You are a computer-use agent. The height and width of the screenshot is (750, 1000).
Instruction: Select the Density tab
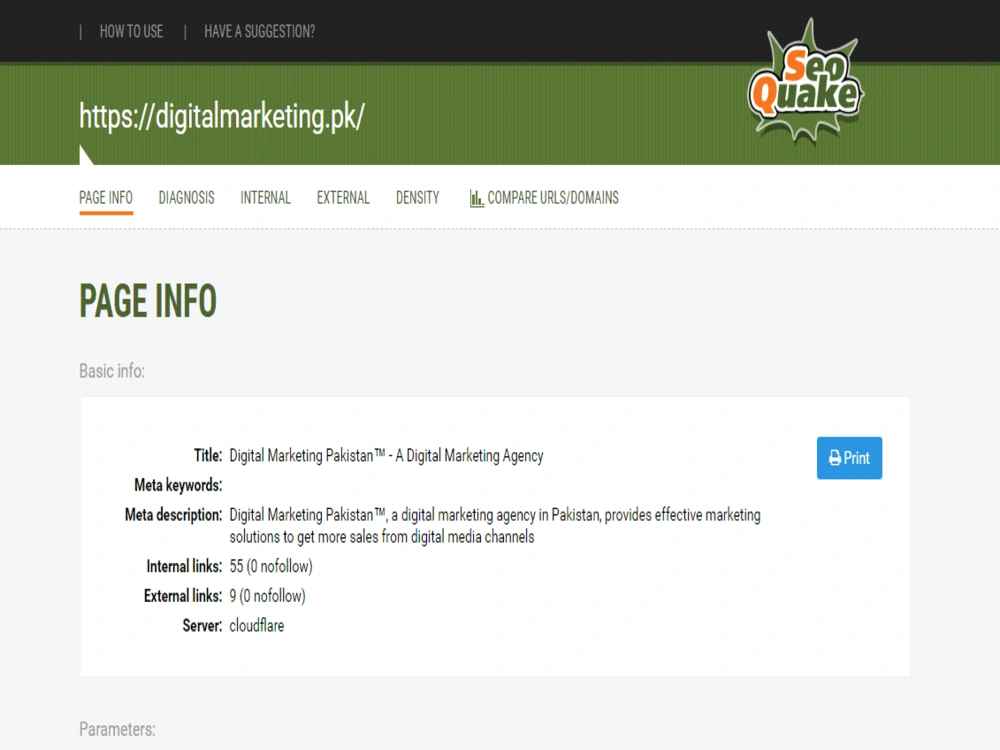point(418,198)
